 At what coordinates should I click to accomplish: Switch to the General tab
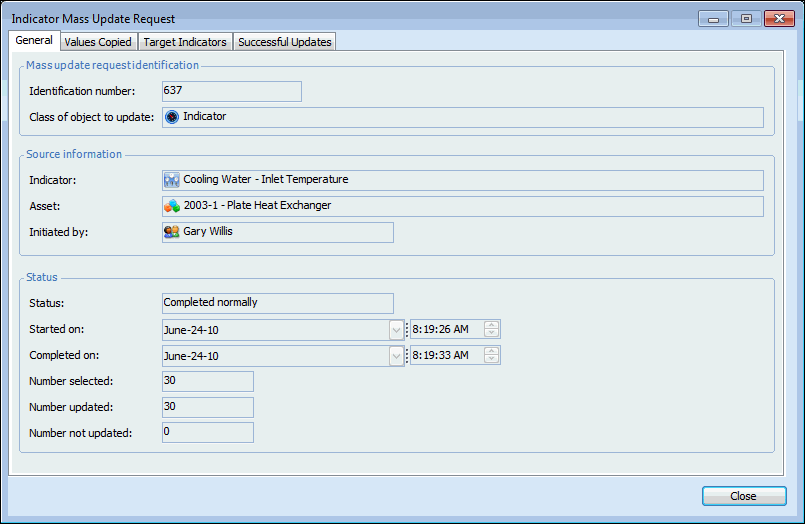[34, 41]
